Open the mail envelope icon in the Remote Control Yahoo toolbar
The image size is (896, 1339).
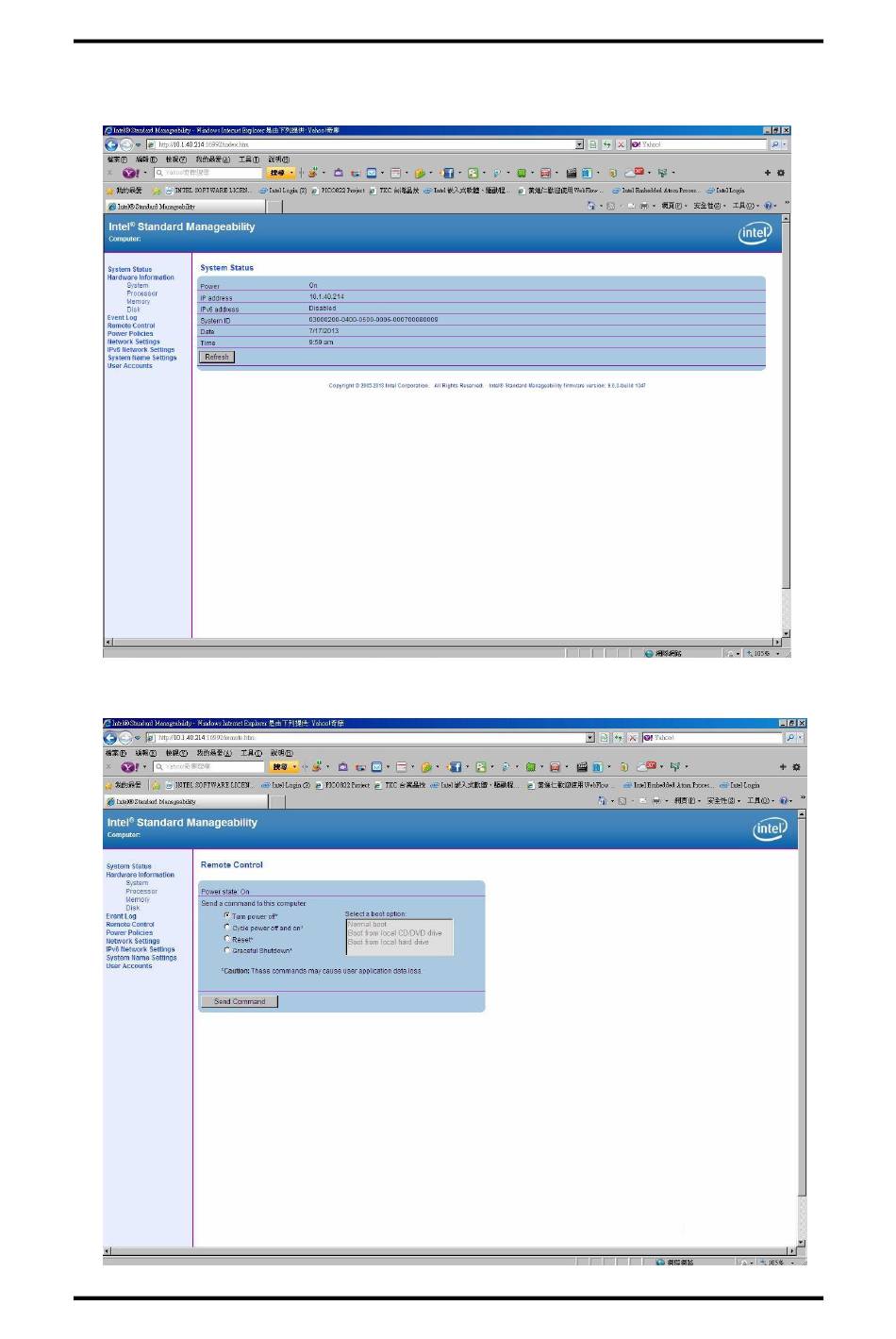376,767
